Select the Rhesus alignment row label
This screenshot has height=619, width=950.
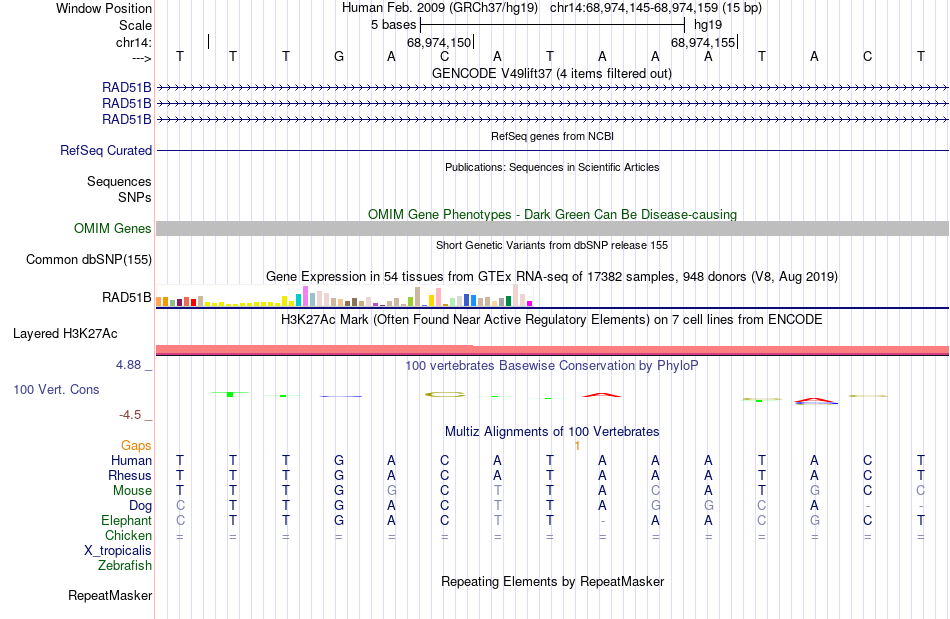pyautogui.click(x=130, y=475)
